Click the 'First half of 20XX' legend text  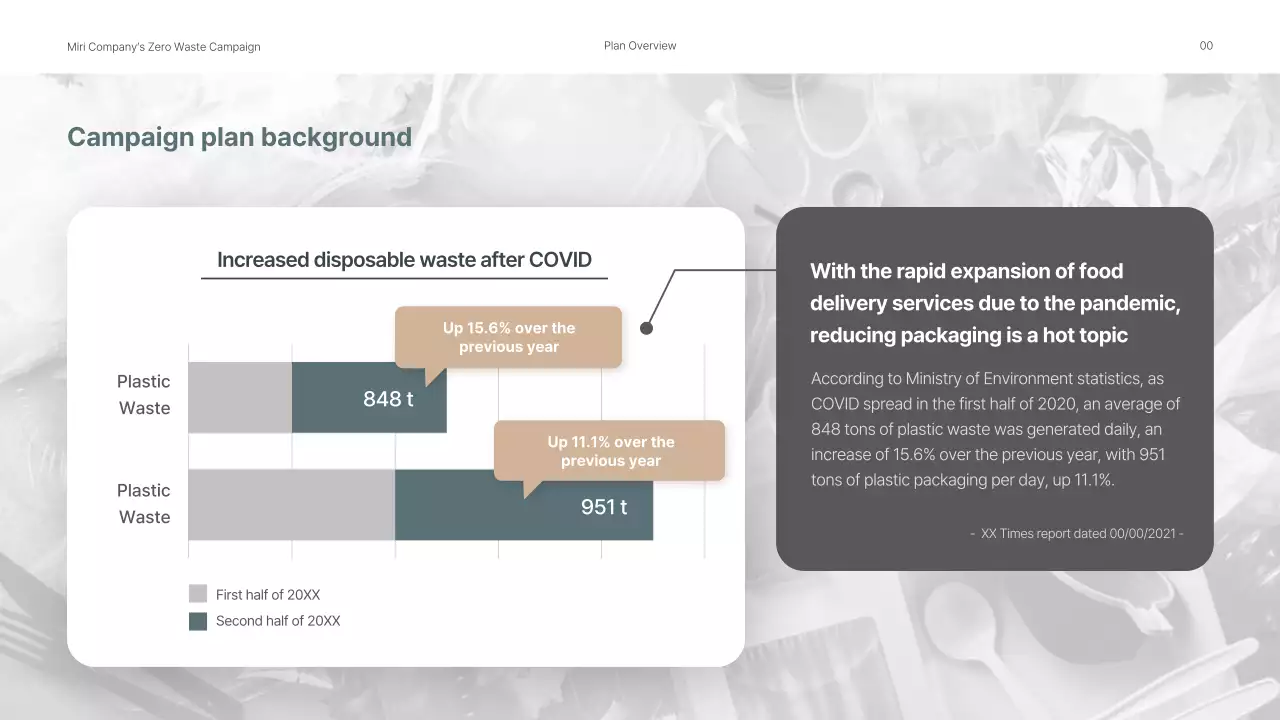tap(266, 593)
